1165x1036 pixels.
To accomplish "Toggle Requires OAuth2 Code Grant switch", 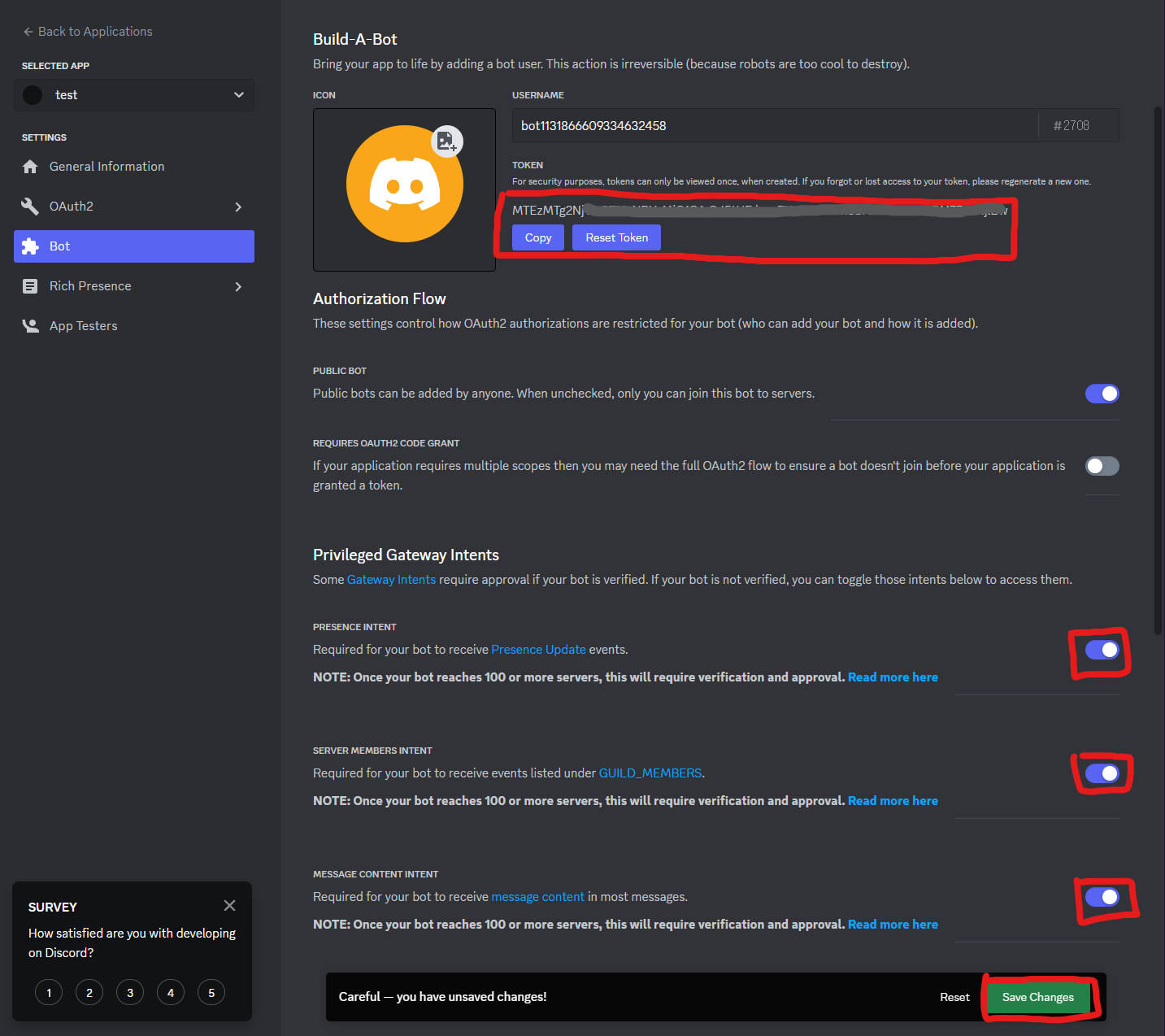I will [1102, 466].
